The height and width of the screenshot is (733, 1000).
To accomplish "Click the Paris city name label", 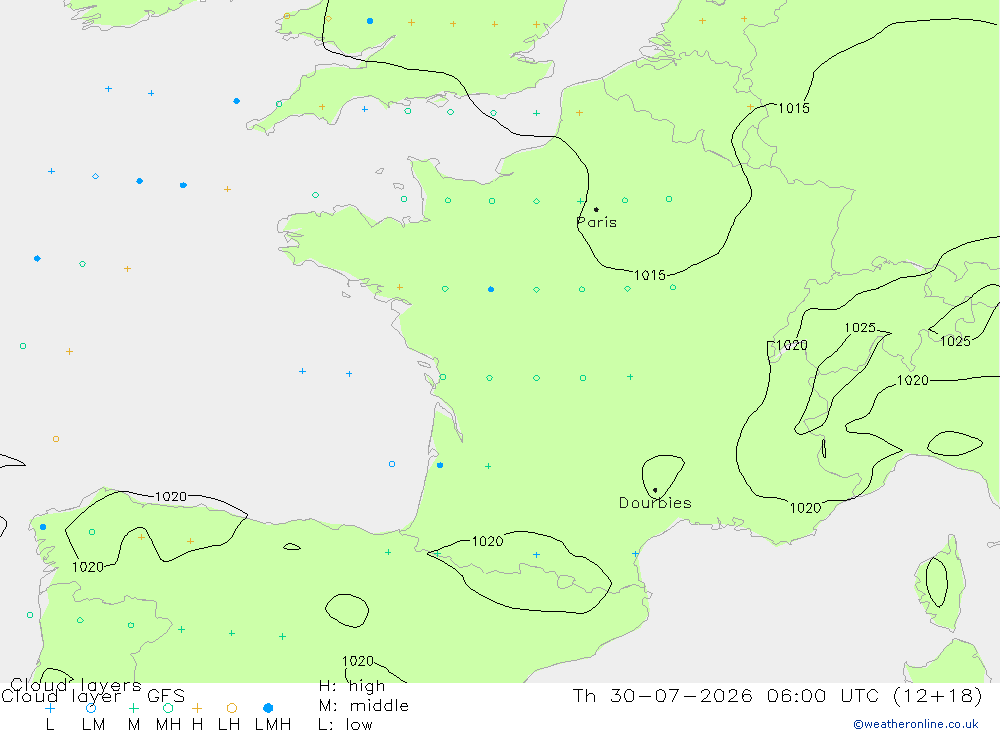I will [597, 222].
